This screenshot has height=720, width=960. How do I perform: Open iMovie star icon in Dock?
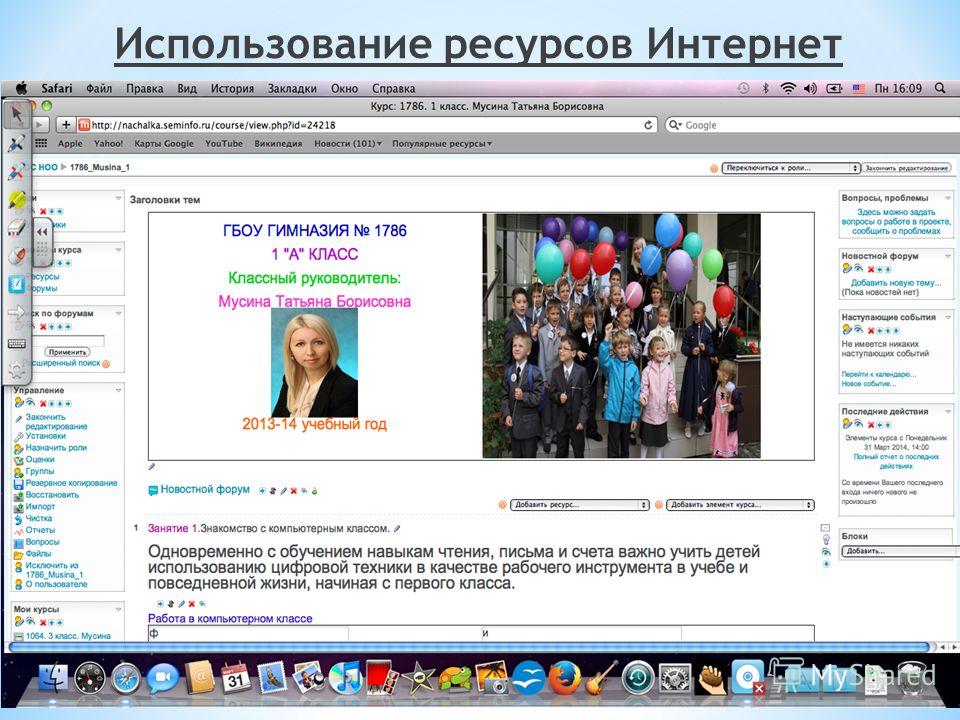click(x=418, y=677)
